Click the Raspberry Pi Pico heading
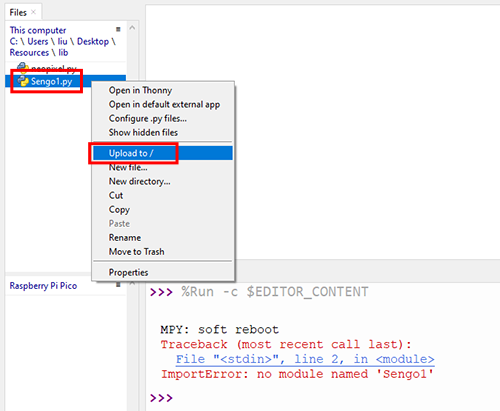This screenshot has width=500, height=411. coord(43,286)
